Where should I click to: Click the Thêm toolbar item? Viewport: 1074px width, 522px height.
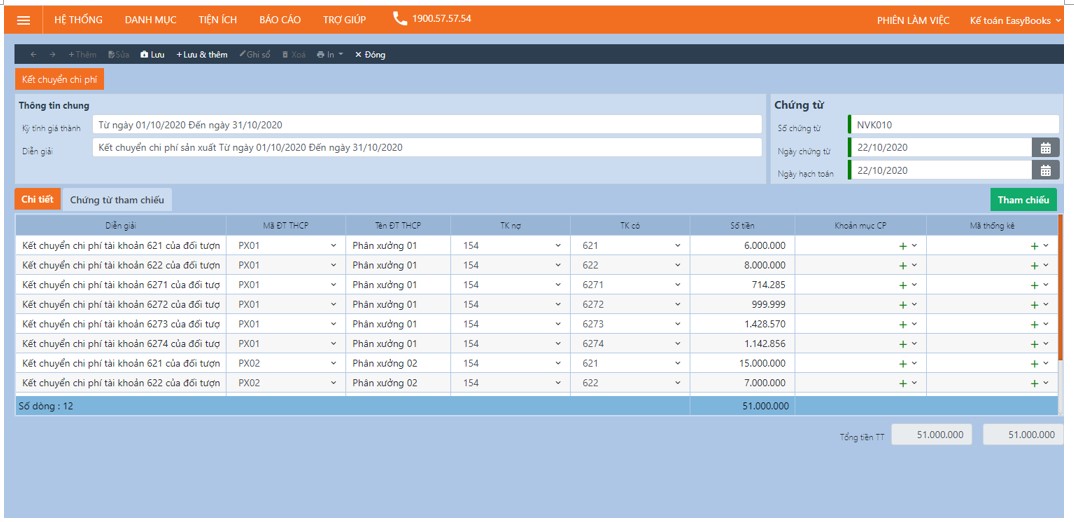82,55
